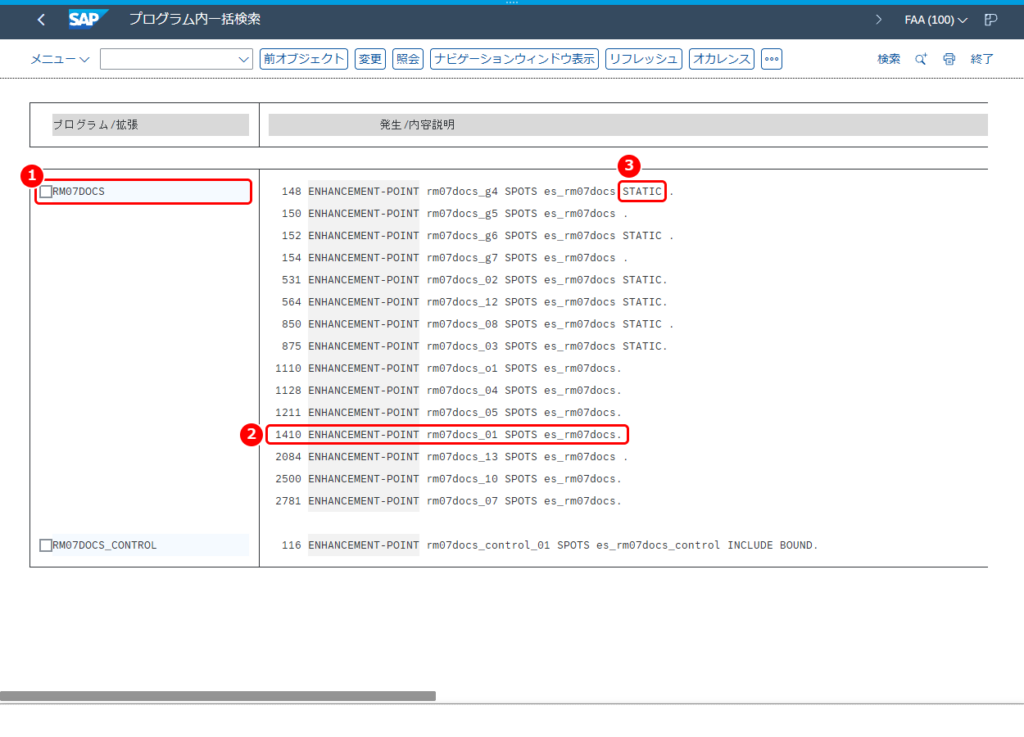Select line 154 rm07docs_g7 enhancement point

[x=455, y=258]
